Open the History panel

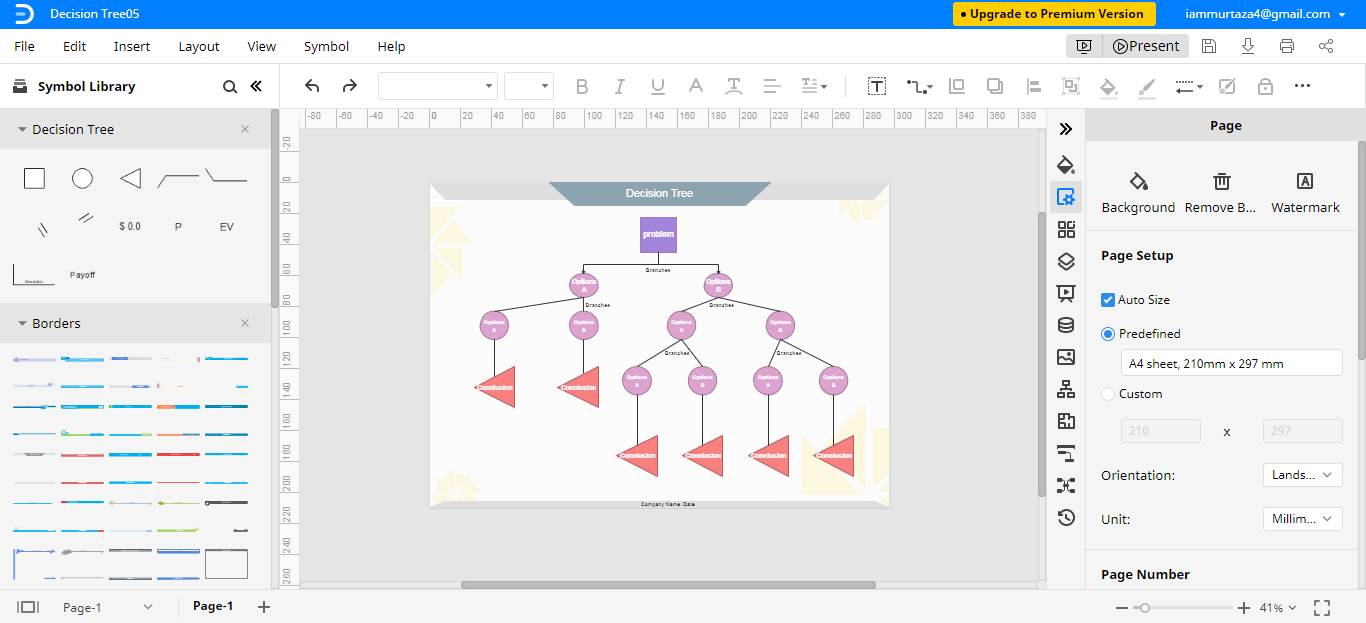tap(1066, 517)
